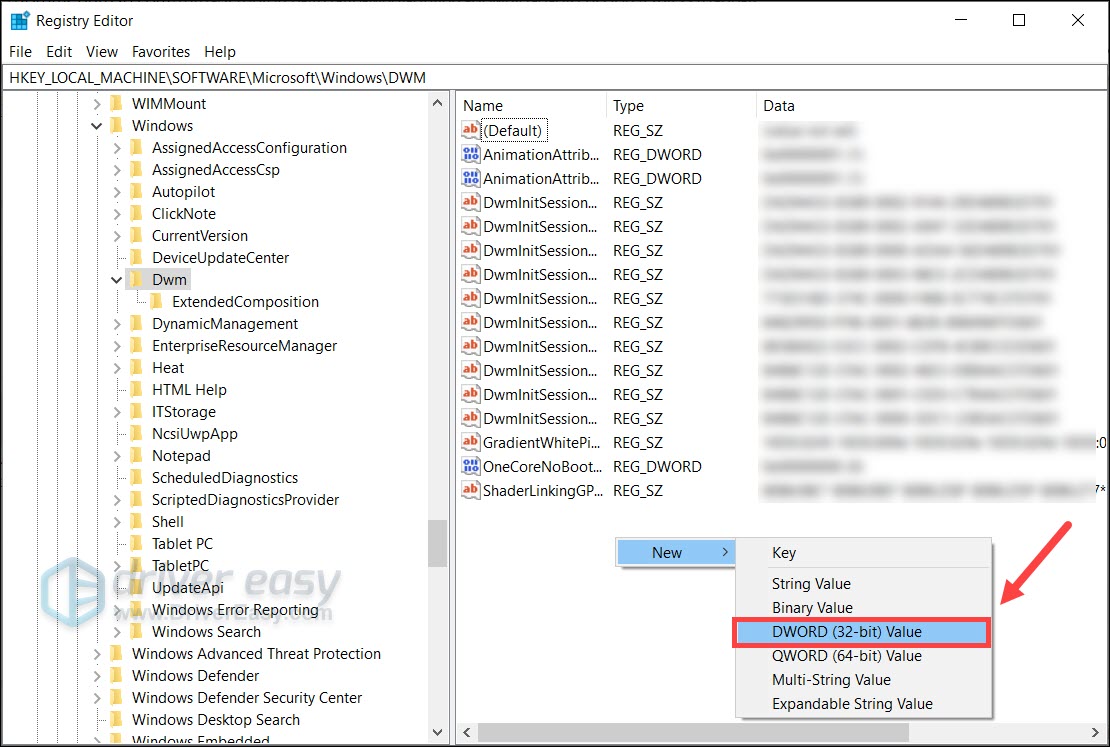This screenshot has height=747, width=1110.
Task: Click the registry path address bar
Action: tap(554, 78)
